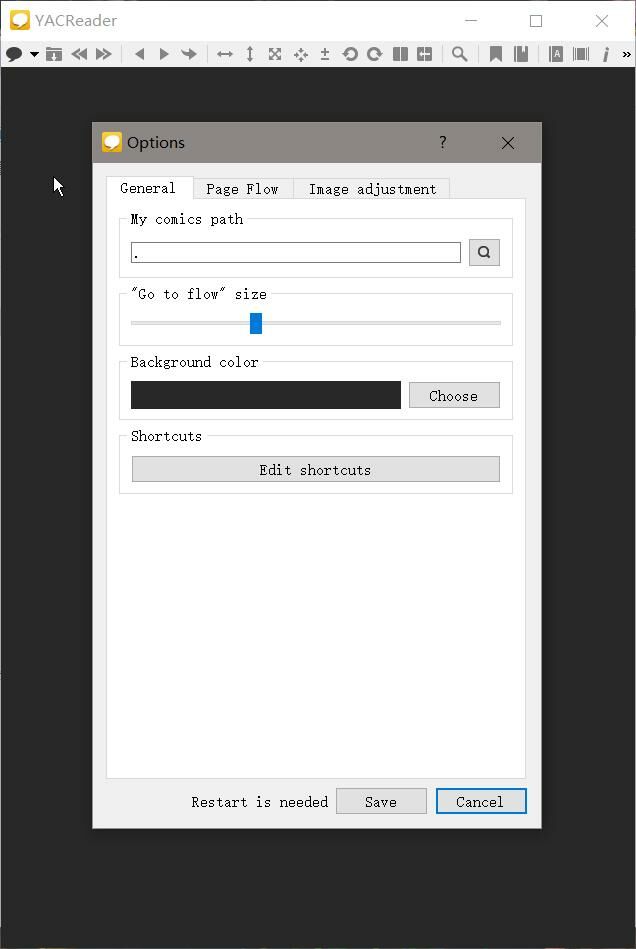Switch to the Image adjustment tab
This screenshot has height=949, width=636.
[372, 189]
